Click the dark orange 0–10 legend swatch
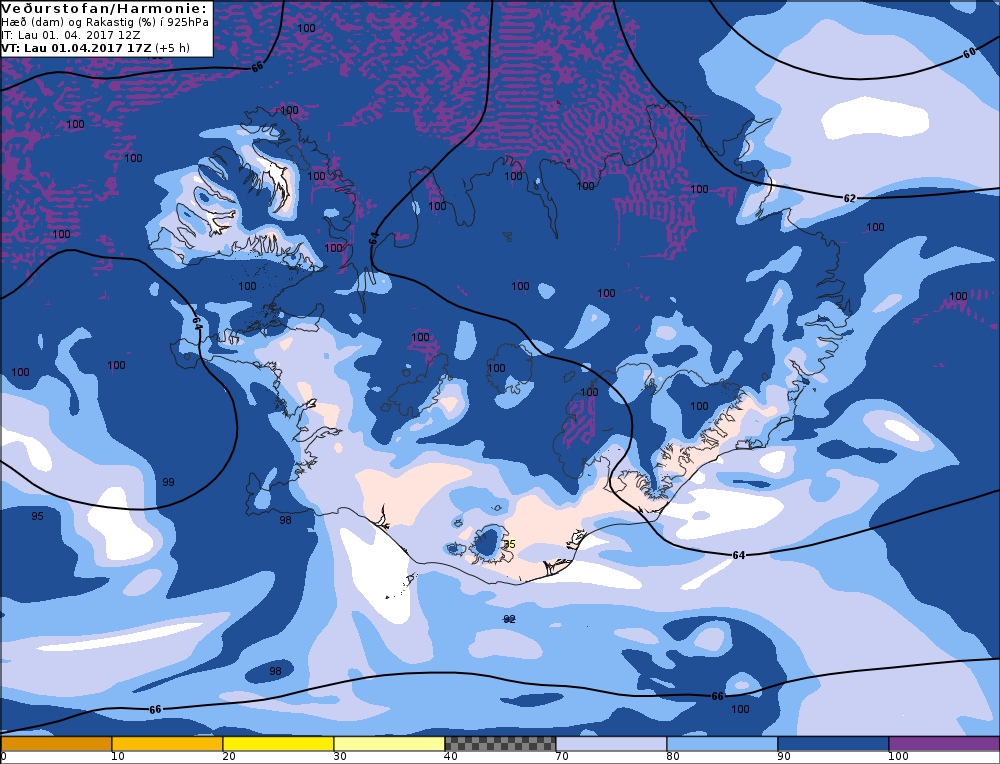 click(x=56, y=744)
